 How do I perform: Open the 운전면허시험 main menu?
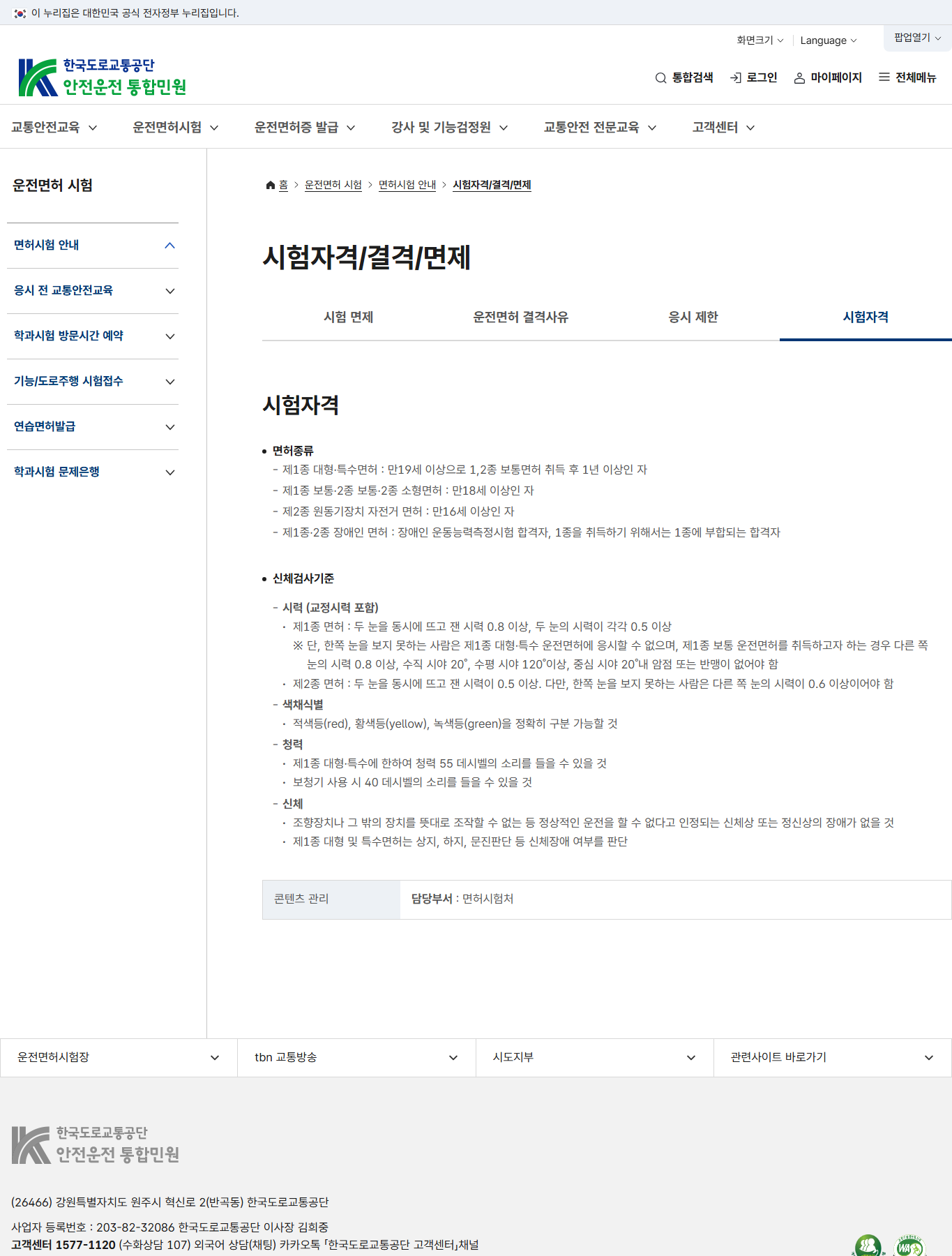pyautogui.click(x=176, y=127)
